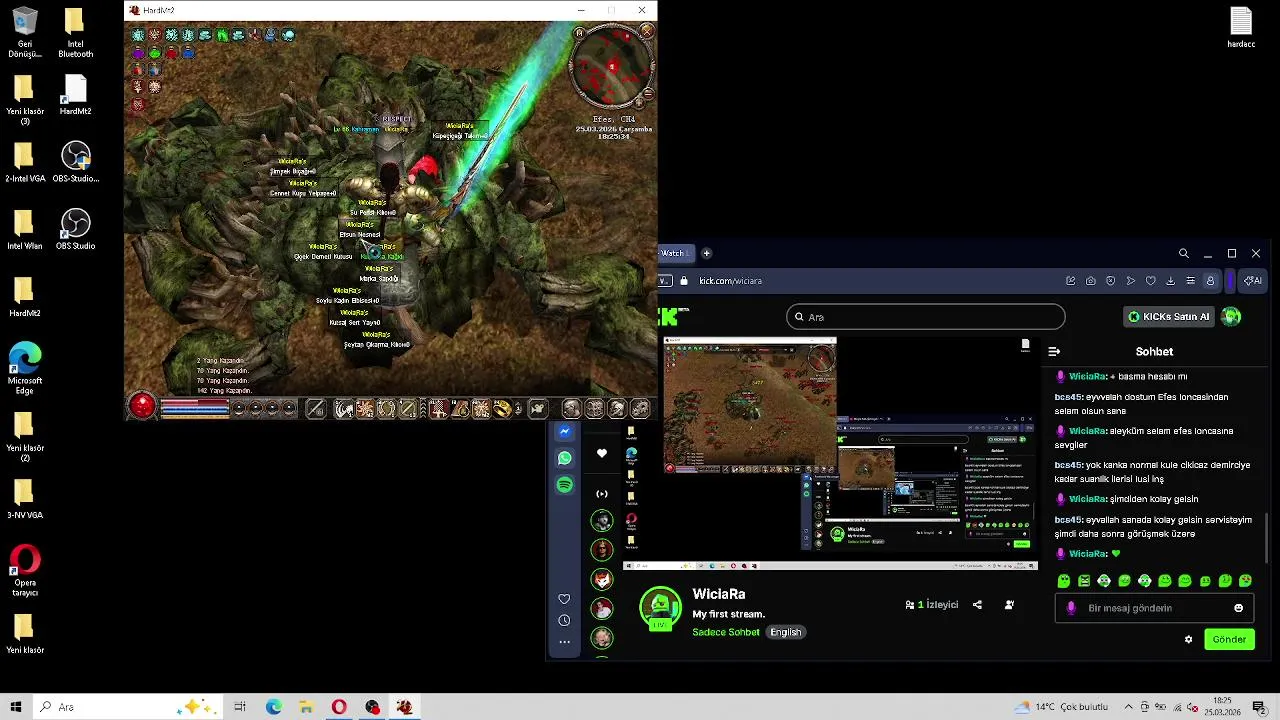Viewport: 1280px width, 720px height.
Task: Open emoji picker in message box
Action: pos(1238,608)
